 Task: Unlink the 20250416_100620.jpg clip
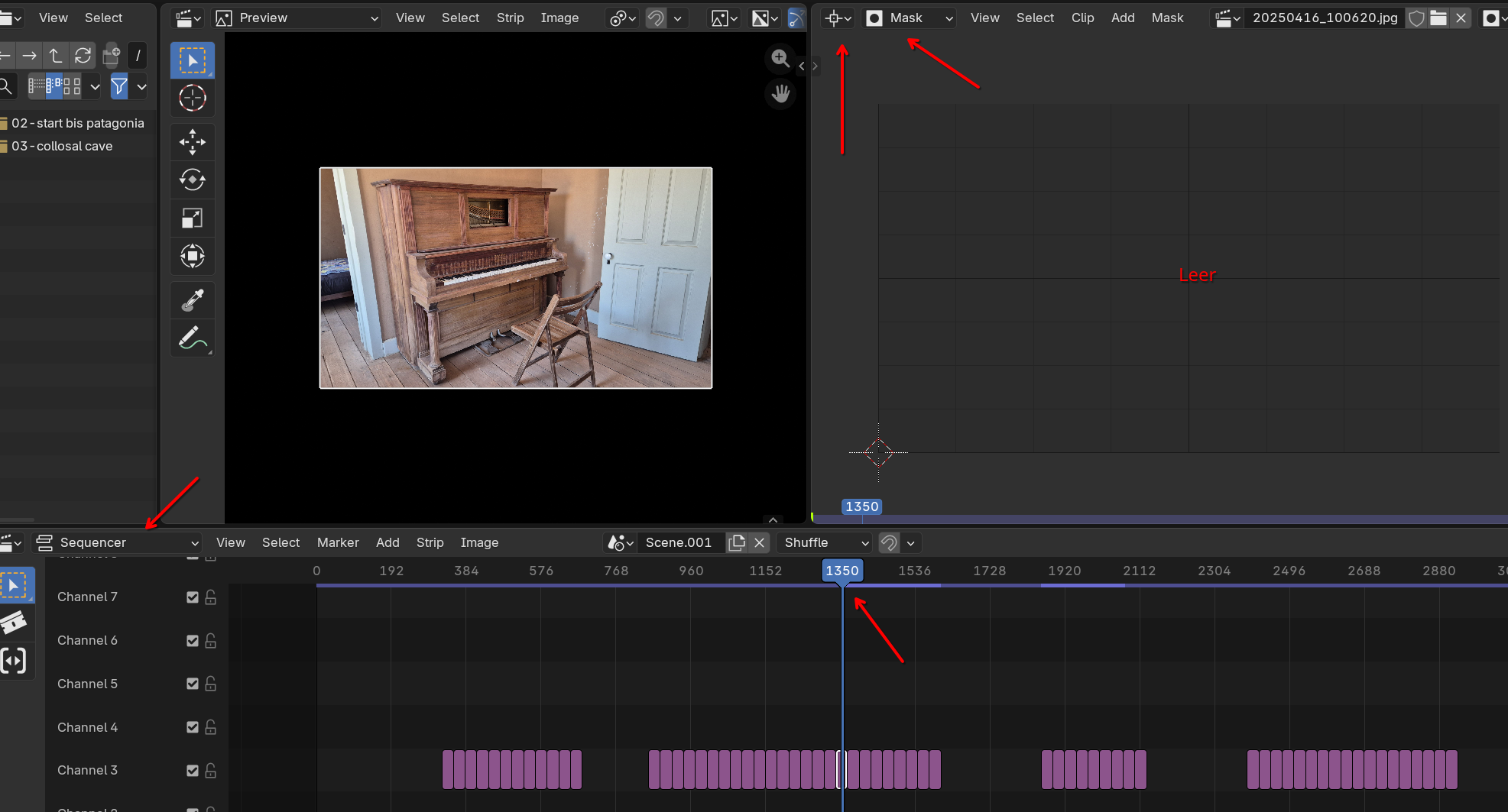(1461, 18)
